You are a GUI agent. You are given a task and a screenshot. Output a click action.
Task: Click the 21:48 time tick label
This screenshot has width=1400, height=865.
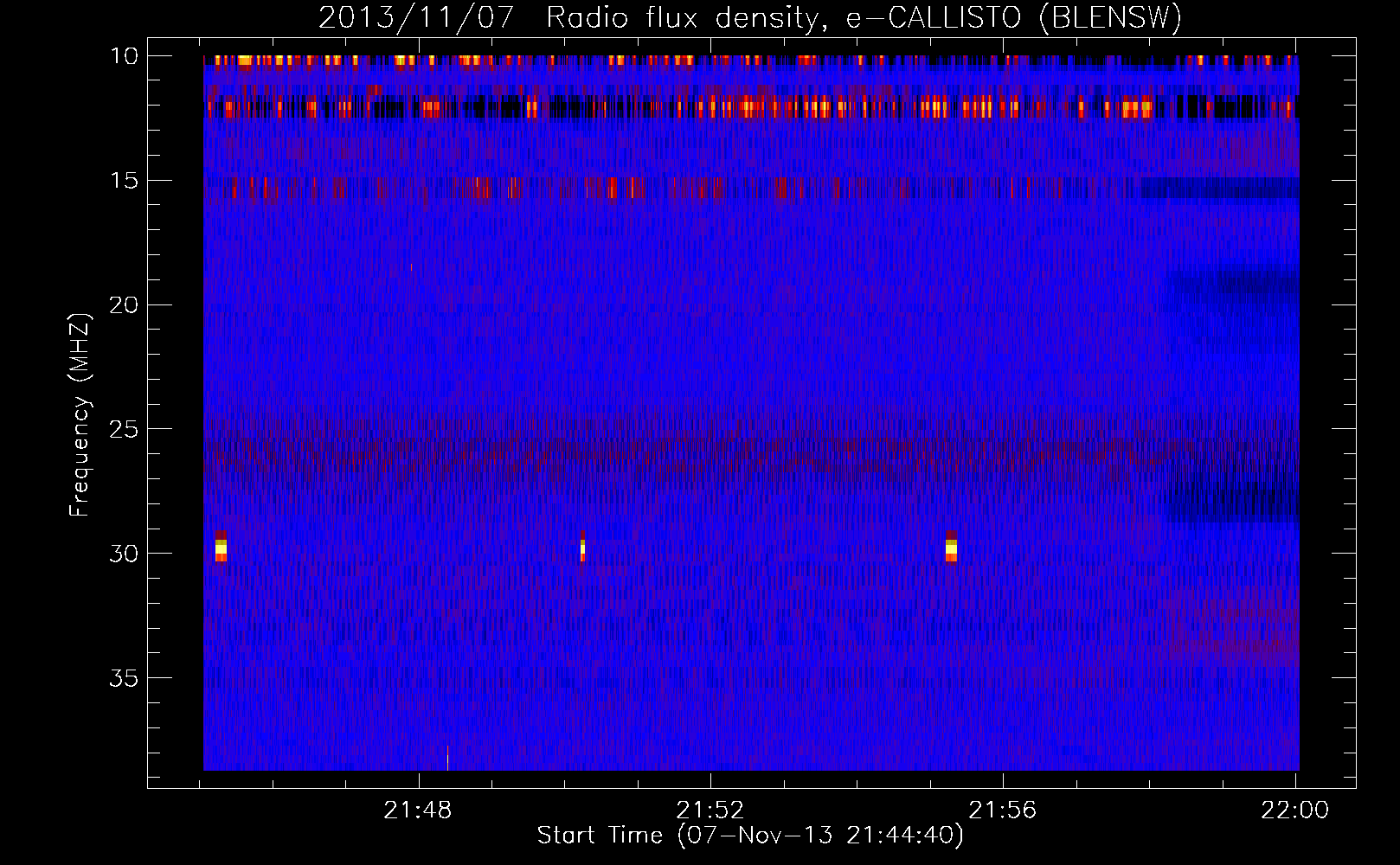click(418, 811)
